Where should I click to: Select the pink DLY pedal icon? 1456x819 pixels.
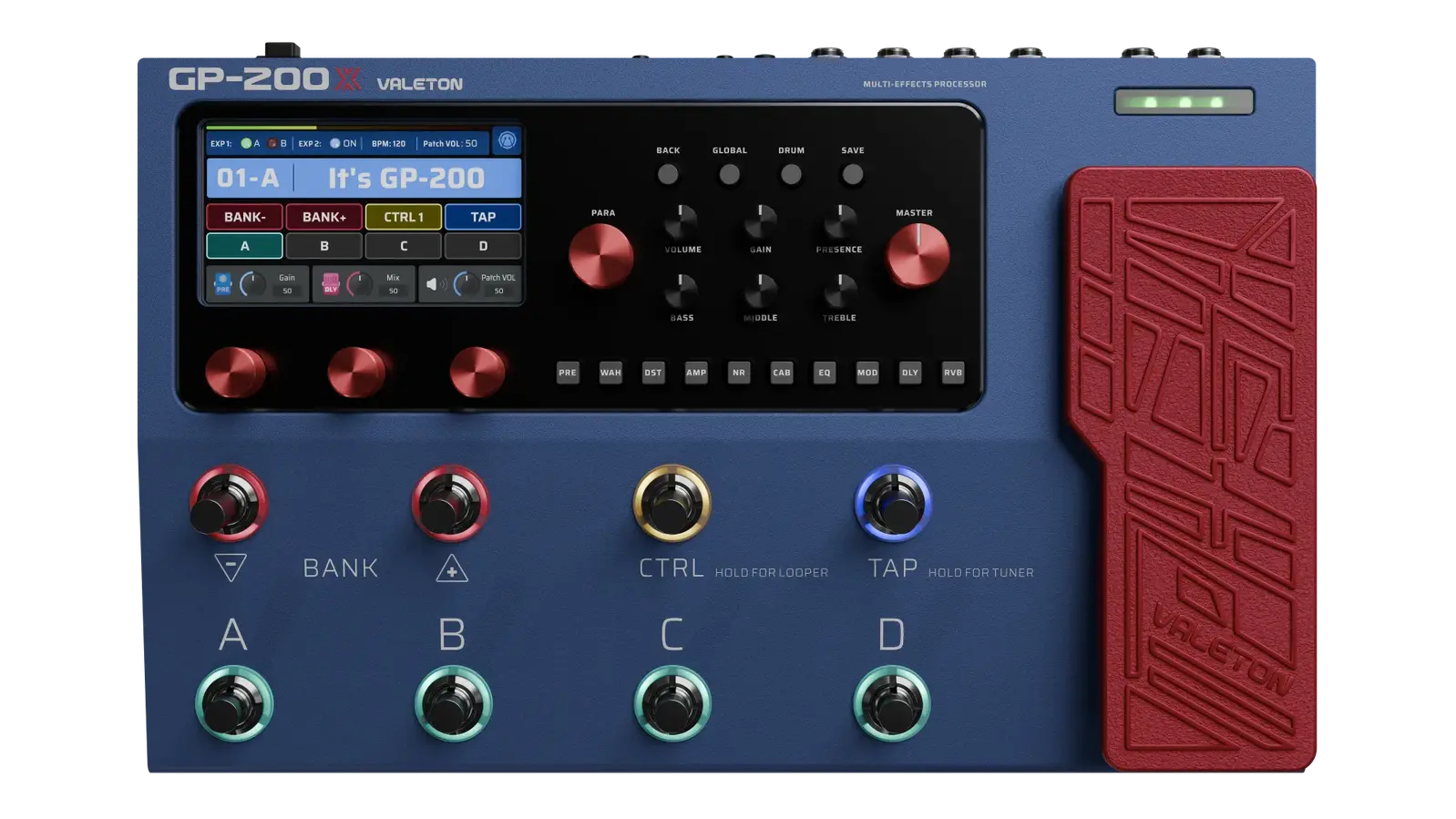[331, 284]
